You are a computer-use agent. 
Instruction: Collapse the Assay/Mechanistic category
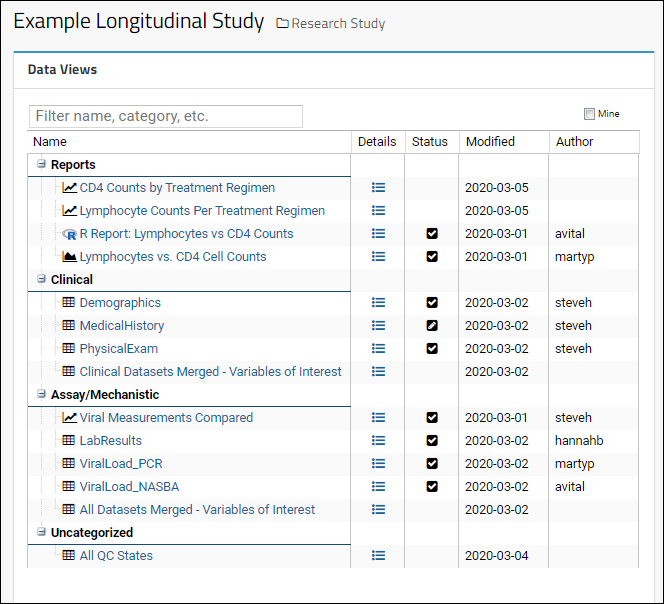tap(41, 393)
